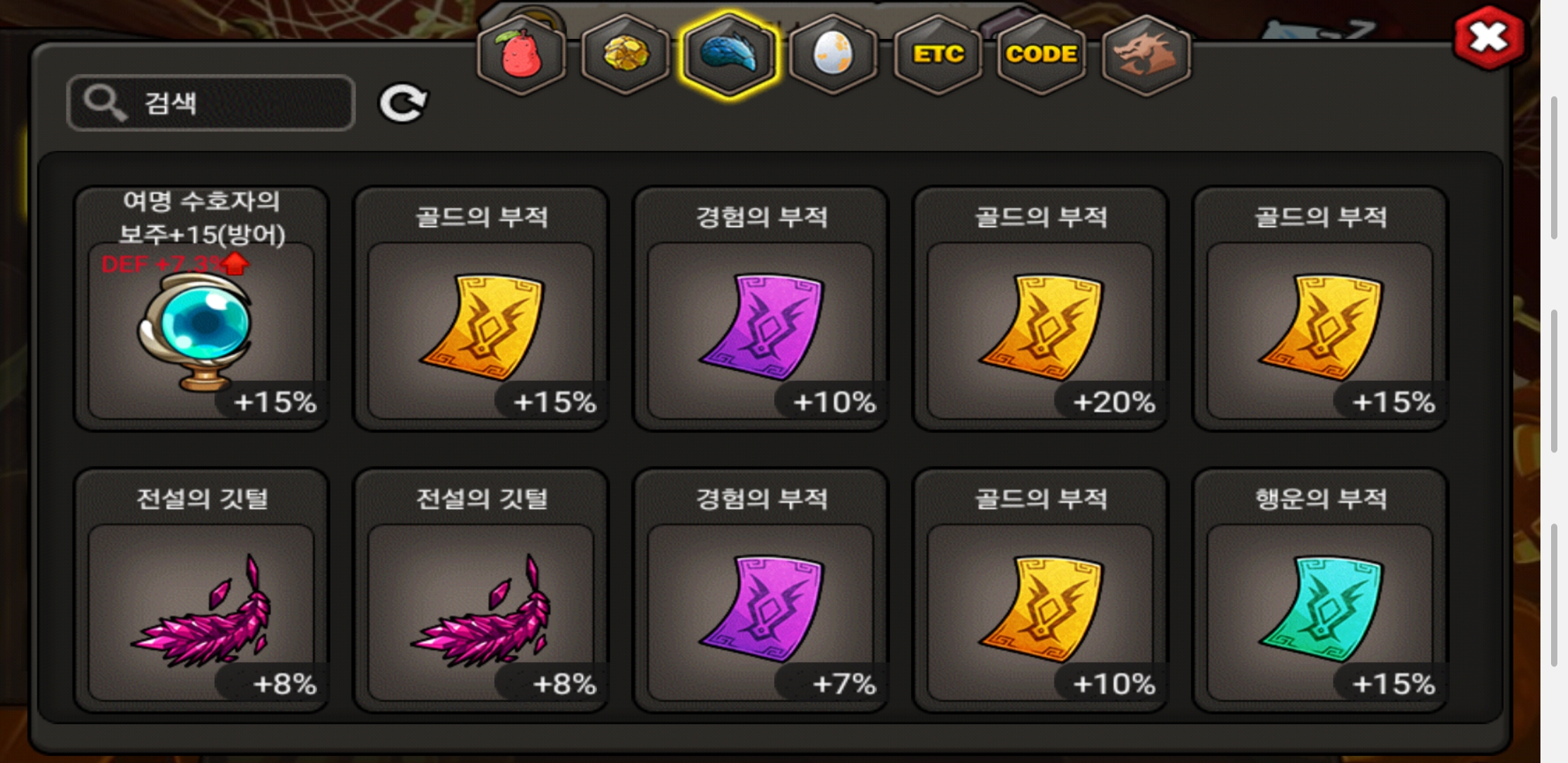Choose the purple 경험의 부적 +10% charm
Image resolution: width=1568 pixels, height=763 pixels.
point(761,309)
